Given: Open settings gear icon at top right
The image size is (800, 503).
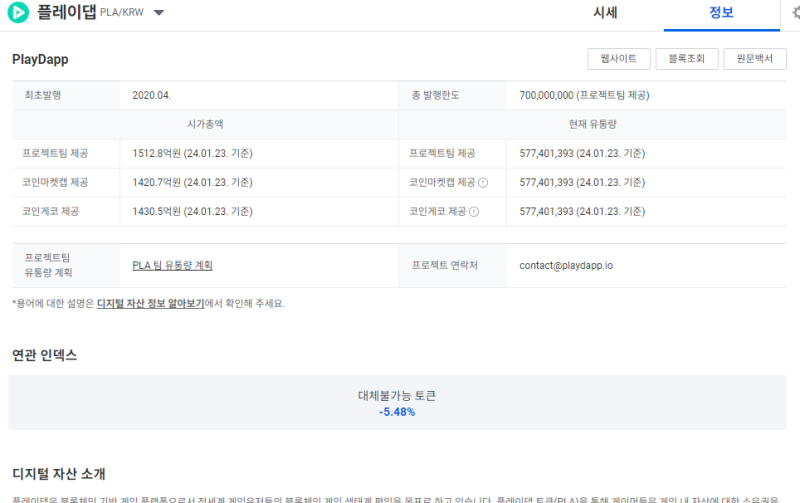Looking at the screenshot, I should point(796,13).
